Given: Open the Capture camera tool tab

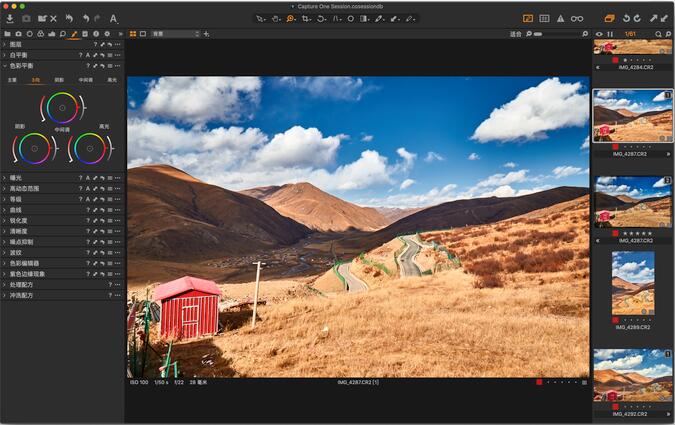Looking at the screenshot, I should click(x=19, y=34).
